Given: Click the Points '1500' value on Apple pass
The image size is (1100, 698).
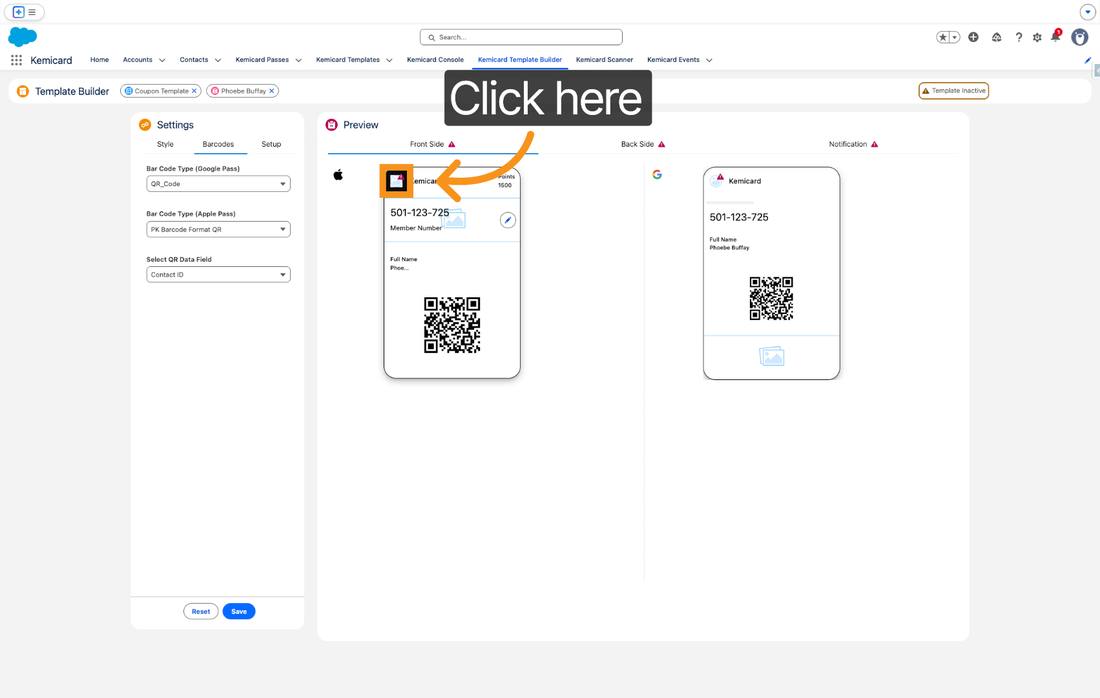Looking at the screenshot, I should click(x=505, y=185).
